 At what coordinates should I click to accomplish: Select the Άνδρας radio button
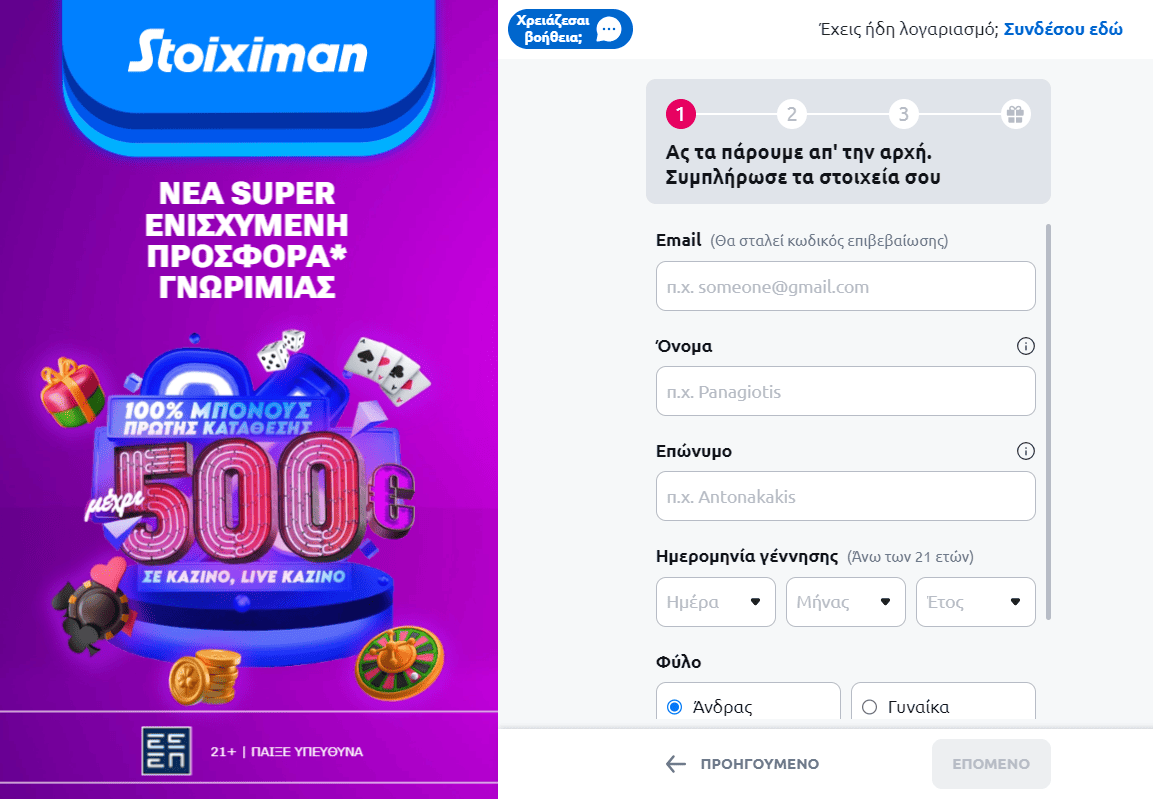[674, 707]
